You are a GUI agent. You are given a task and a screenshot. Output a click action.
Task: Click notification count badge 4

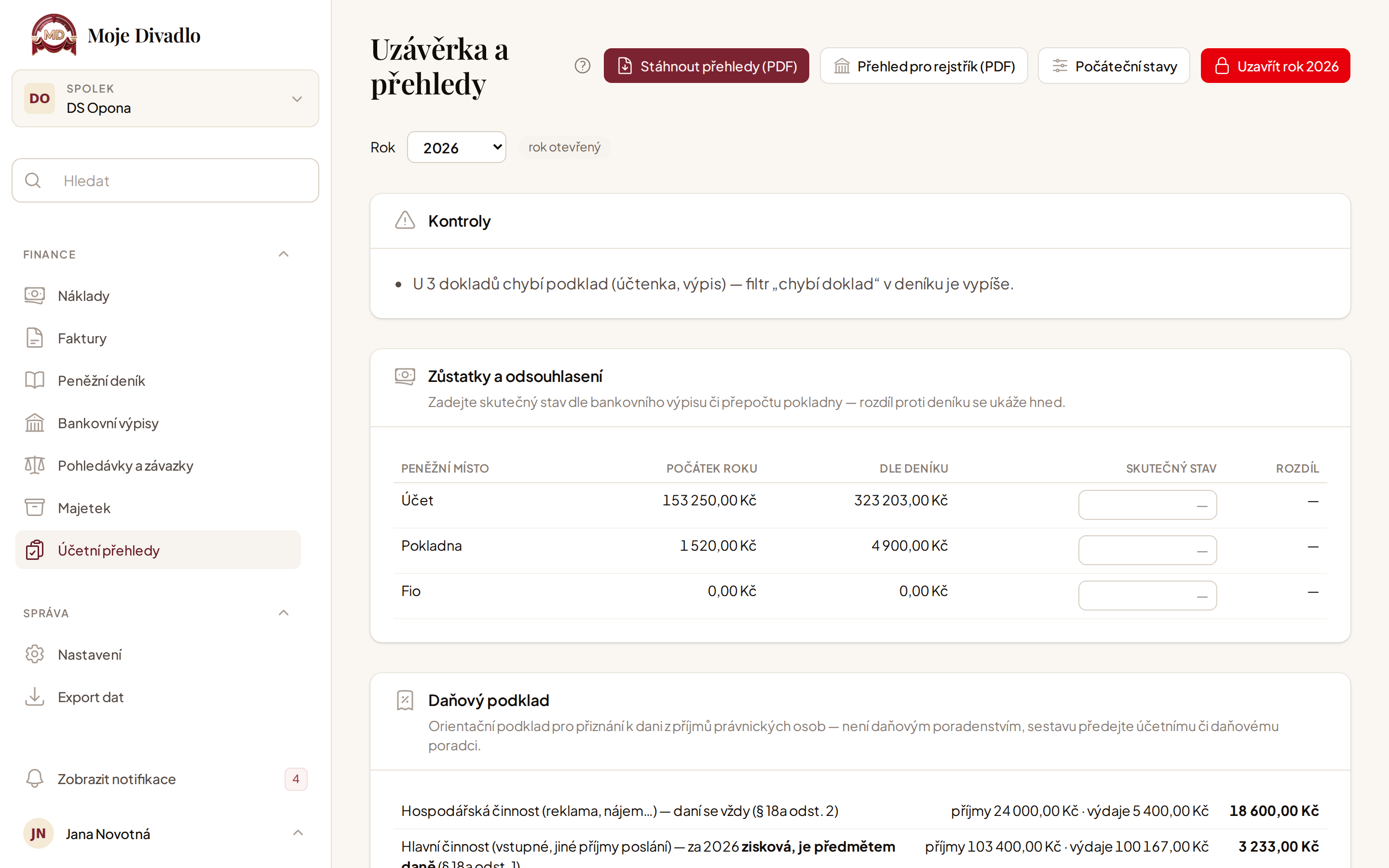point(296,779)
